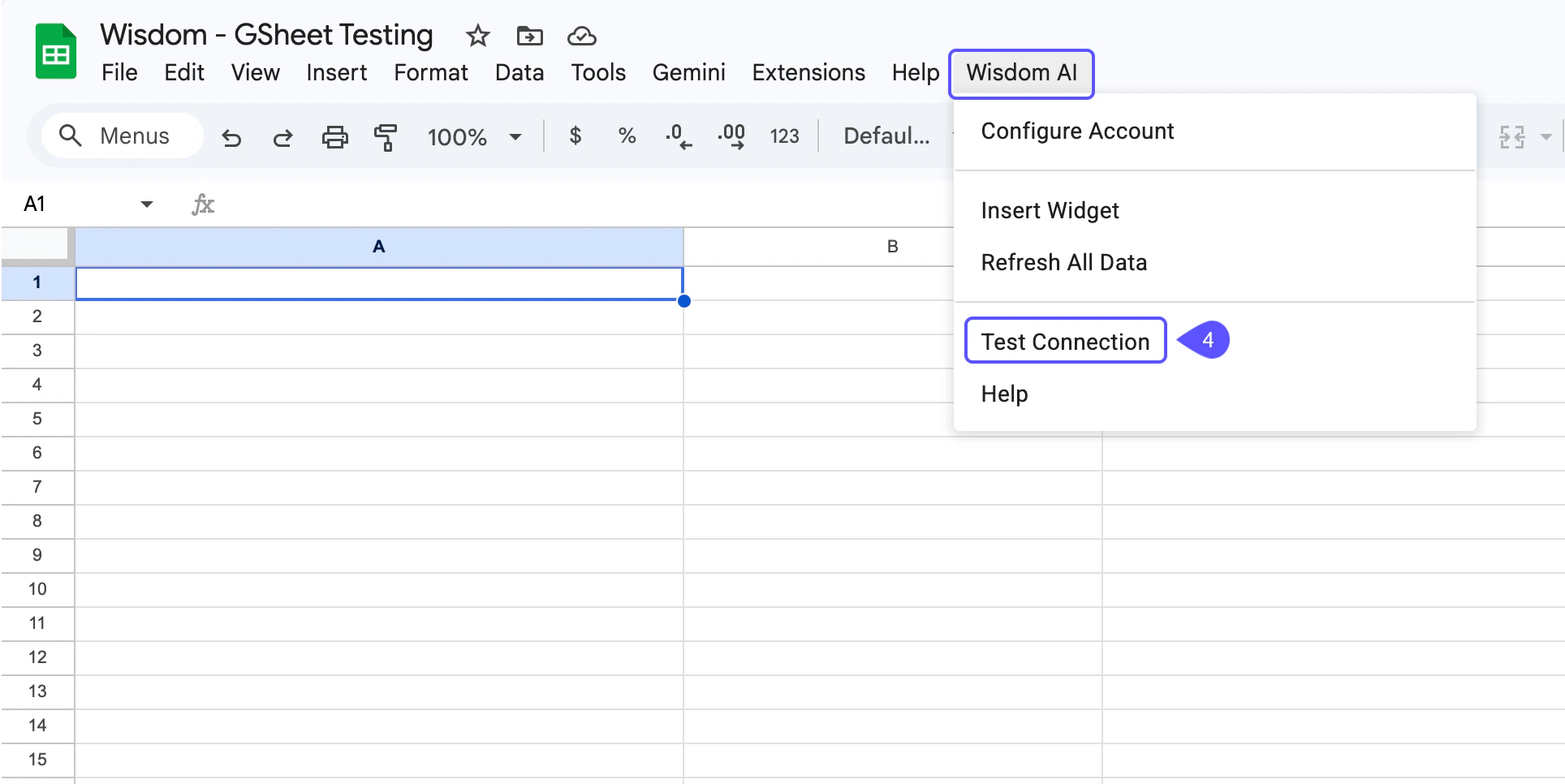Check the cloud save status icon
1565x784 pixels.
(581, 36)
